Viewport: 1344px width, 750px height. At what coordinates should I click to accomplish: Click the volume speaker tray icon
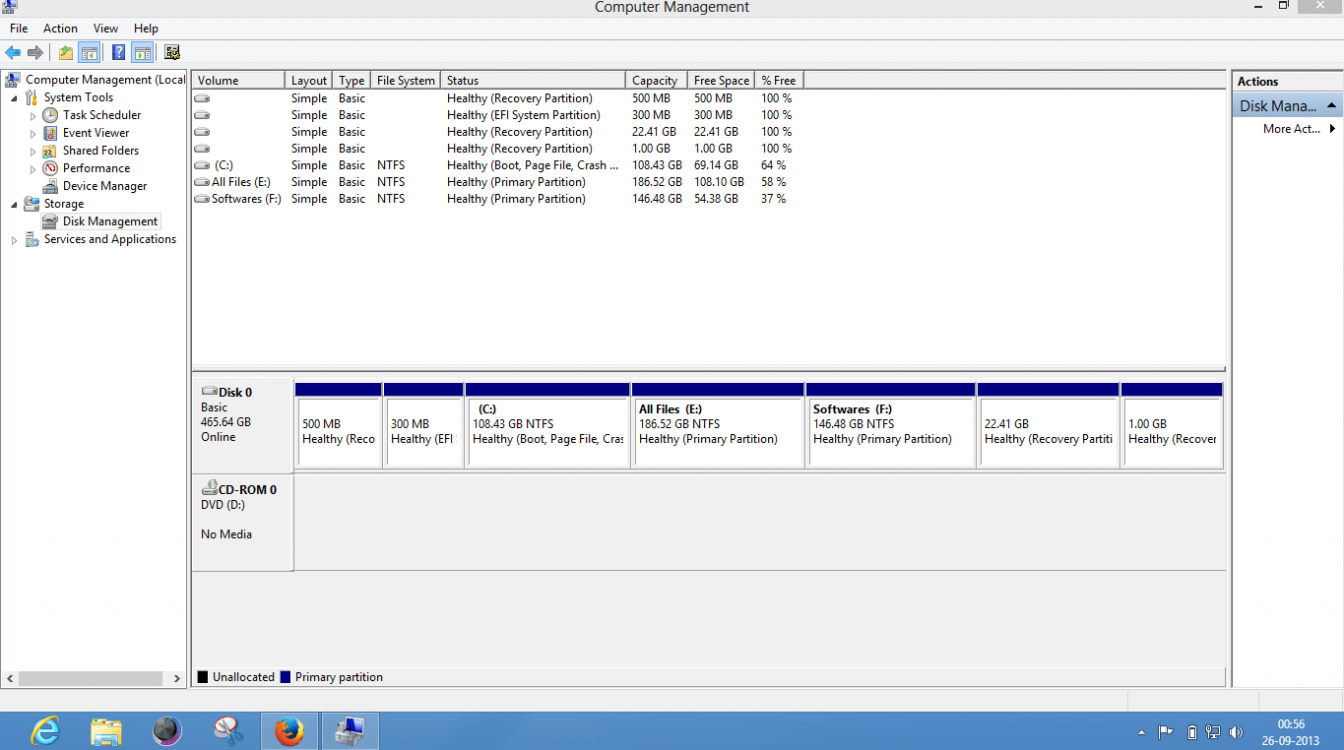tap(1236, 732)
